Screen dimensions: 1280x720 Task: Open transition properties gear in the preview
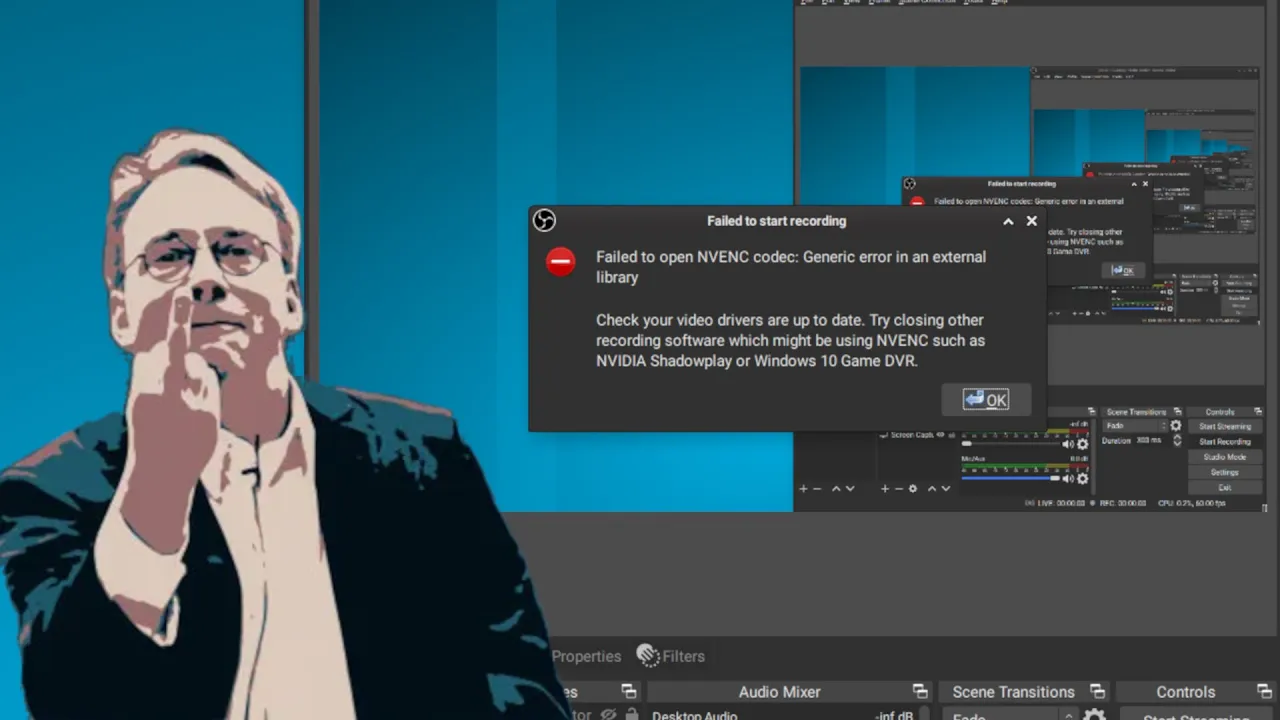tap(1176, 426)
